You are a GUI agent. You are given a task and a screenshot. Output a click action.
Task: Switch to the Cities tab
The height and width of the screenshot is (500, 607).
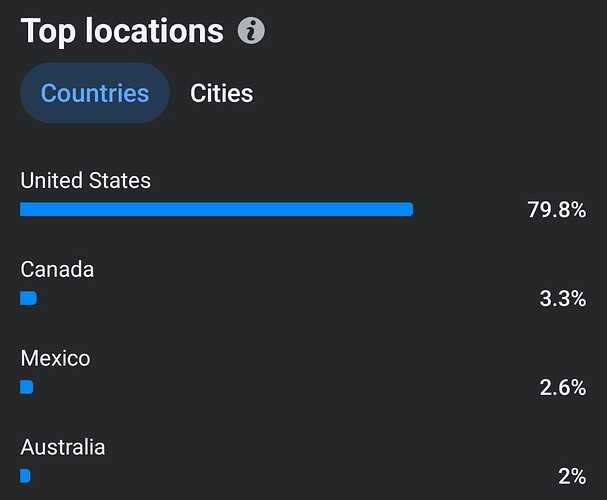coord(221,93)
